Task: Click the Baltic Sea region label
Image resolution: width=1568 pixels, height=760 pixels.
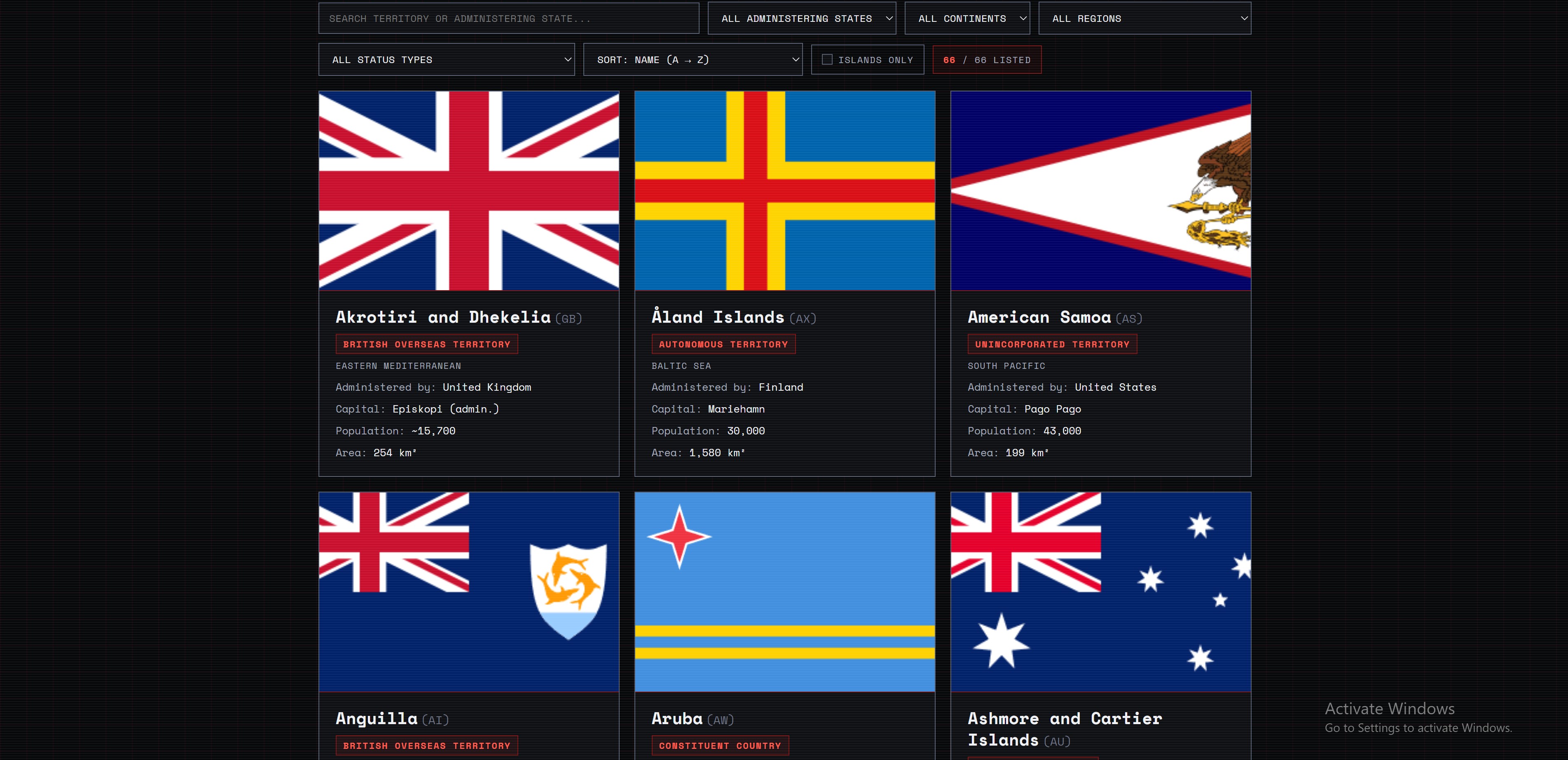Action: pyautogui.click(x=681, y=366)
